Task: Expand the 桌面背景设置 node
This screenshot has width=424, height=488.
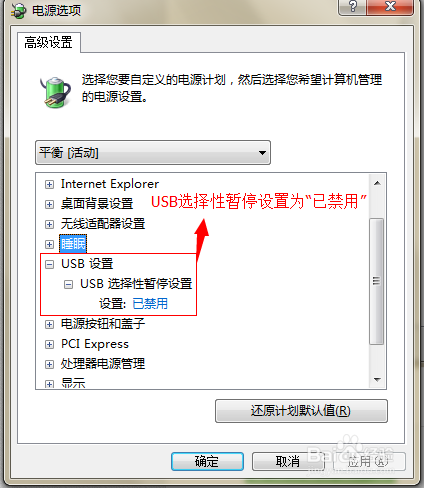Action: coord(49,204)
